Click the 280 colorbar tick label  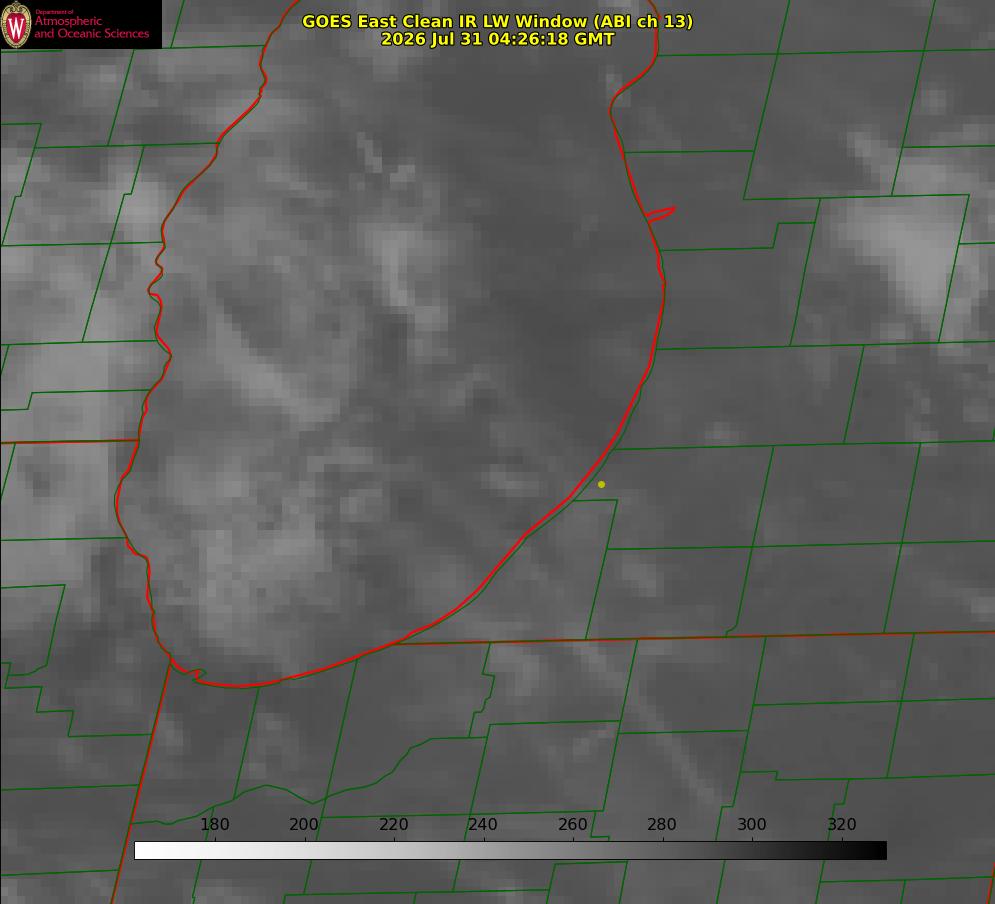click(x=662, y=824)
